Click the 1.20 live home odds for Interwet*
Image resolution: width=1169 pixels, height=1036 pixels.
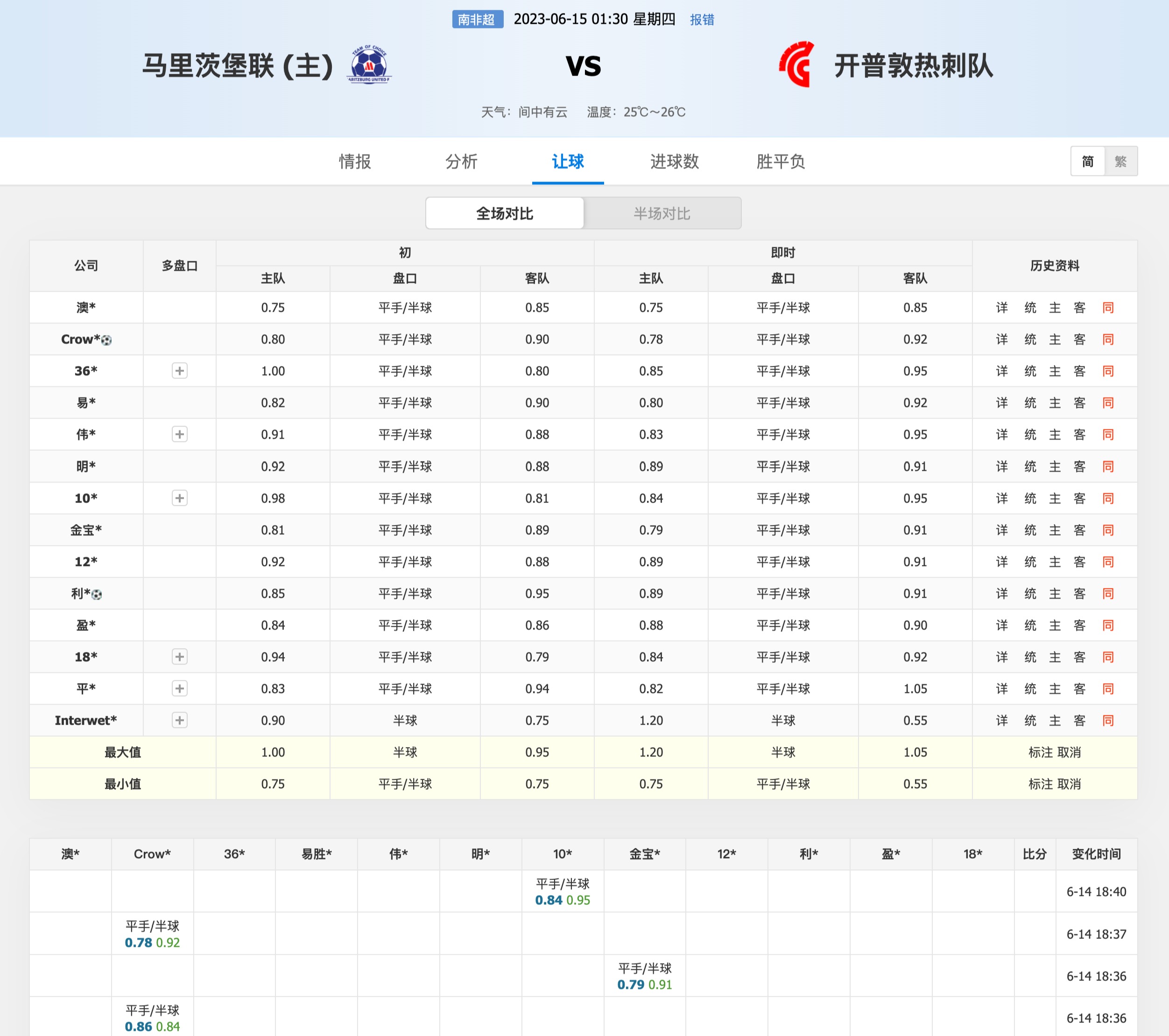pos(651,721)
